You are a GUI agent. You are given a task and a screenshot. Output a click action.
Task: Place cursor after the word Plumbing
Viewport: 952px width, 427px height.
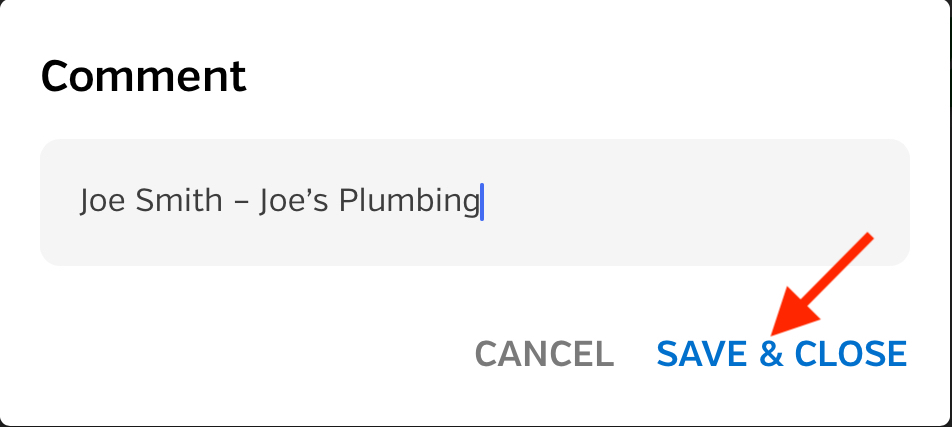pyautogui.click(x=481, y=202)
